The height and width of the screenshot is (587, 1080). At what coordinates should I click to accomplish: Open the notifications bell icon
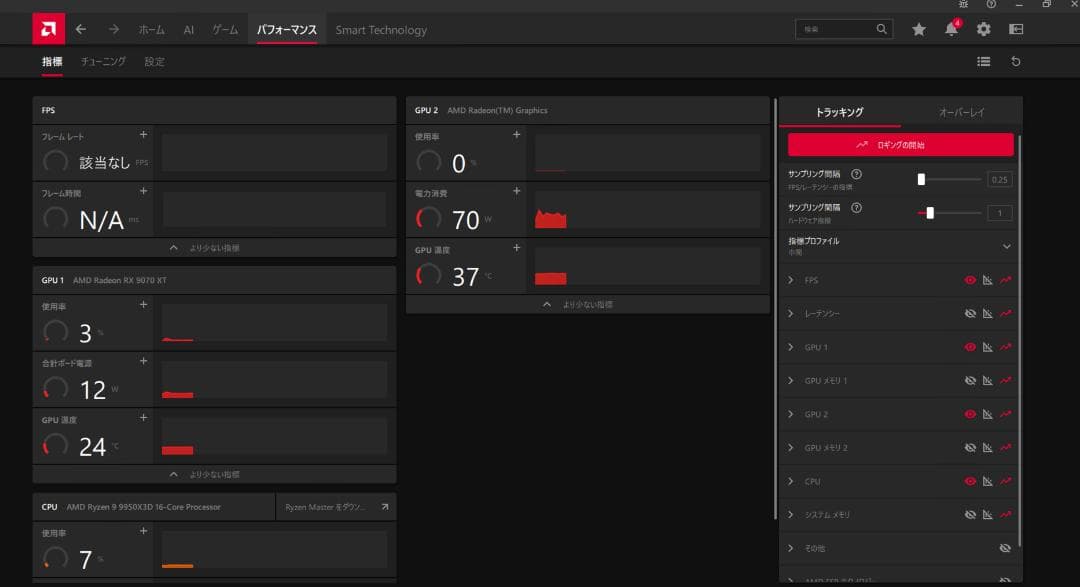coord(950,30)
